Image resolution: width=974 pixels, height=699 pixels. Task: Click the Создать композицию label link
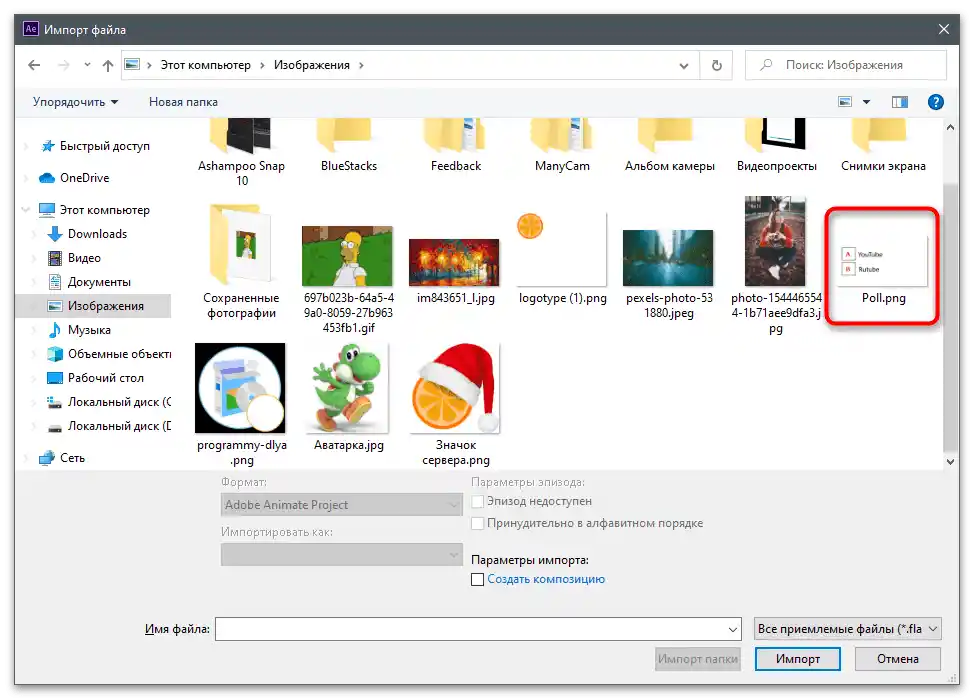(x=546, y=579)
